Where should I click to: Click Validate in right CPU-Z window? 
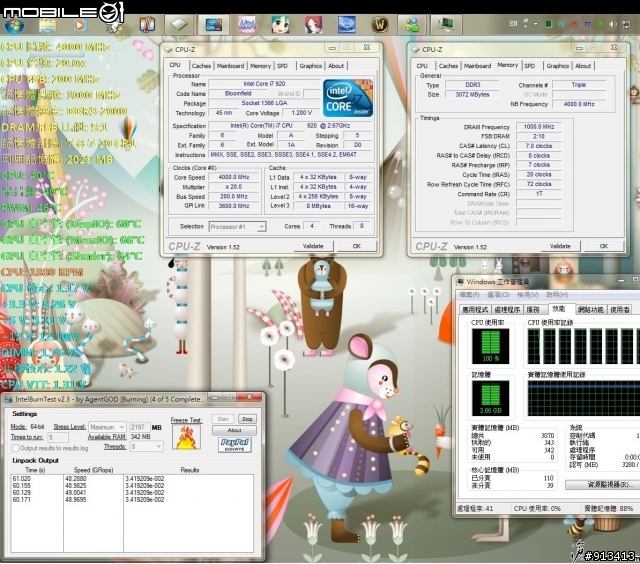coord(560,246)
